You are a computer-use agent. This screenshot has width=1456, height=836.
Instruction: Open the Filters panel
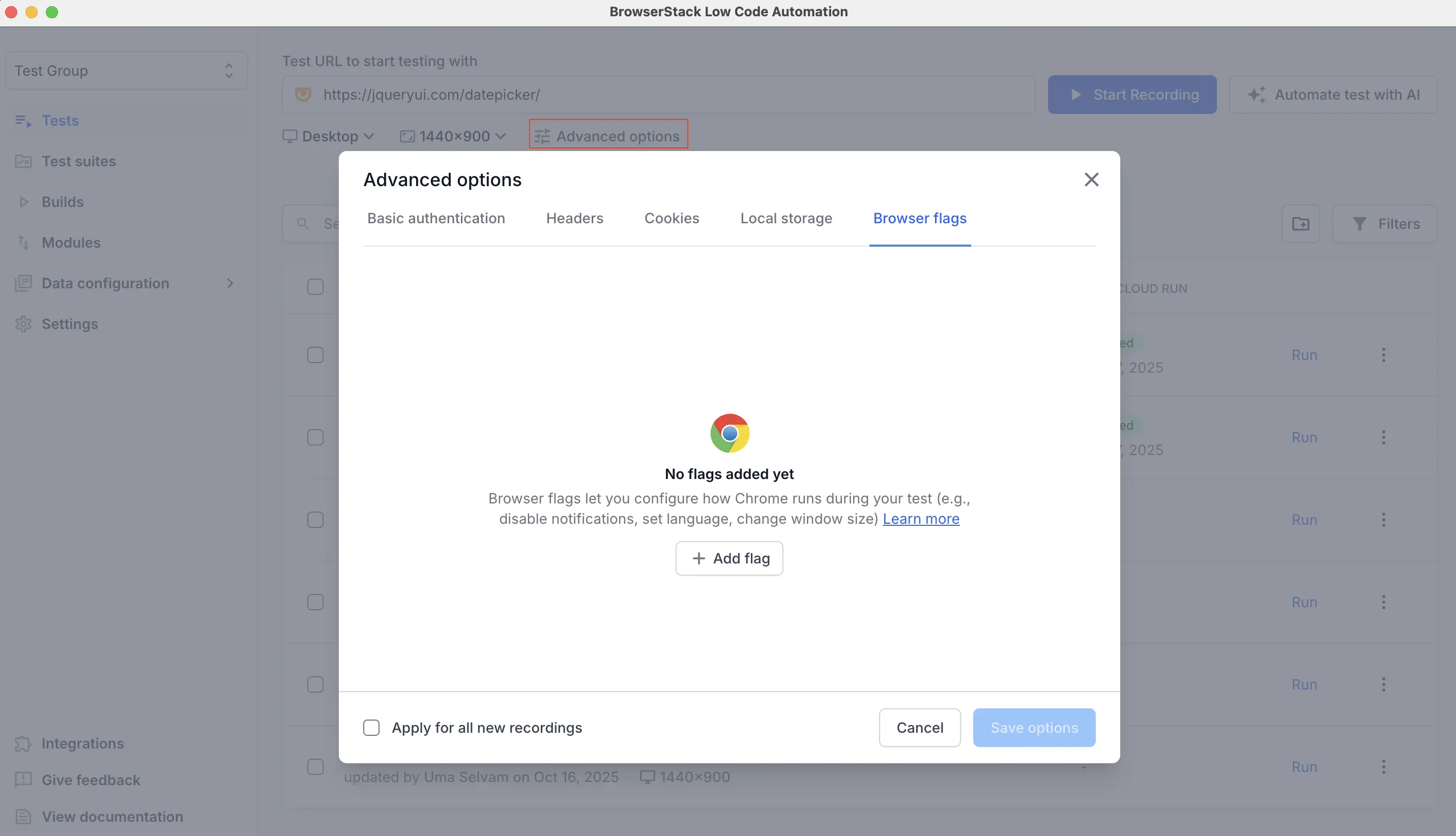tap(1385, 224)
